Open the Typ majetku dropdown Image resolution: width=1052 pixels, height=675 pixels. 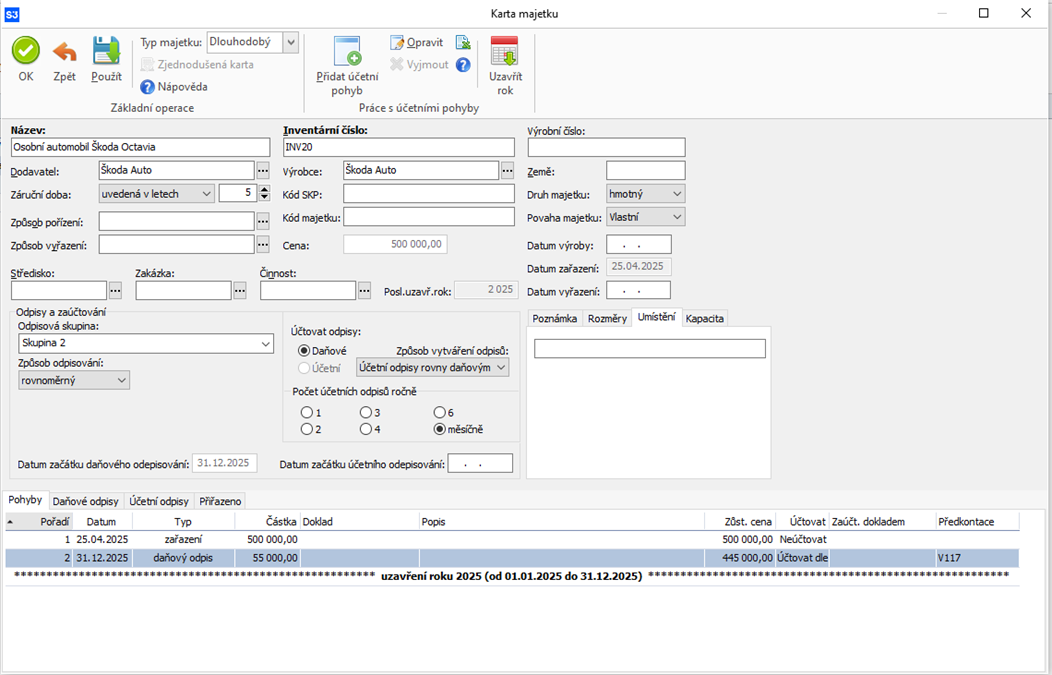coord(290,42)
